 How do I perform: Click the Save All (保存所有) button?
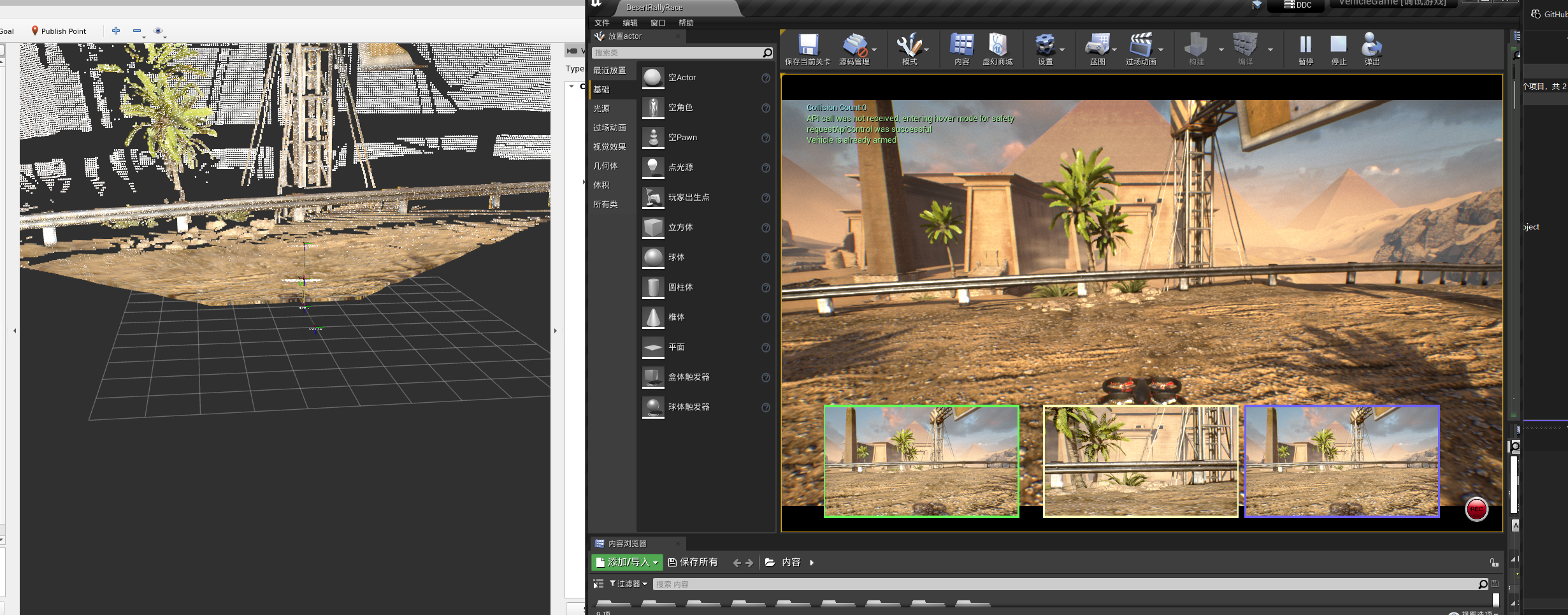(693, 562)
